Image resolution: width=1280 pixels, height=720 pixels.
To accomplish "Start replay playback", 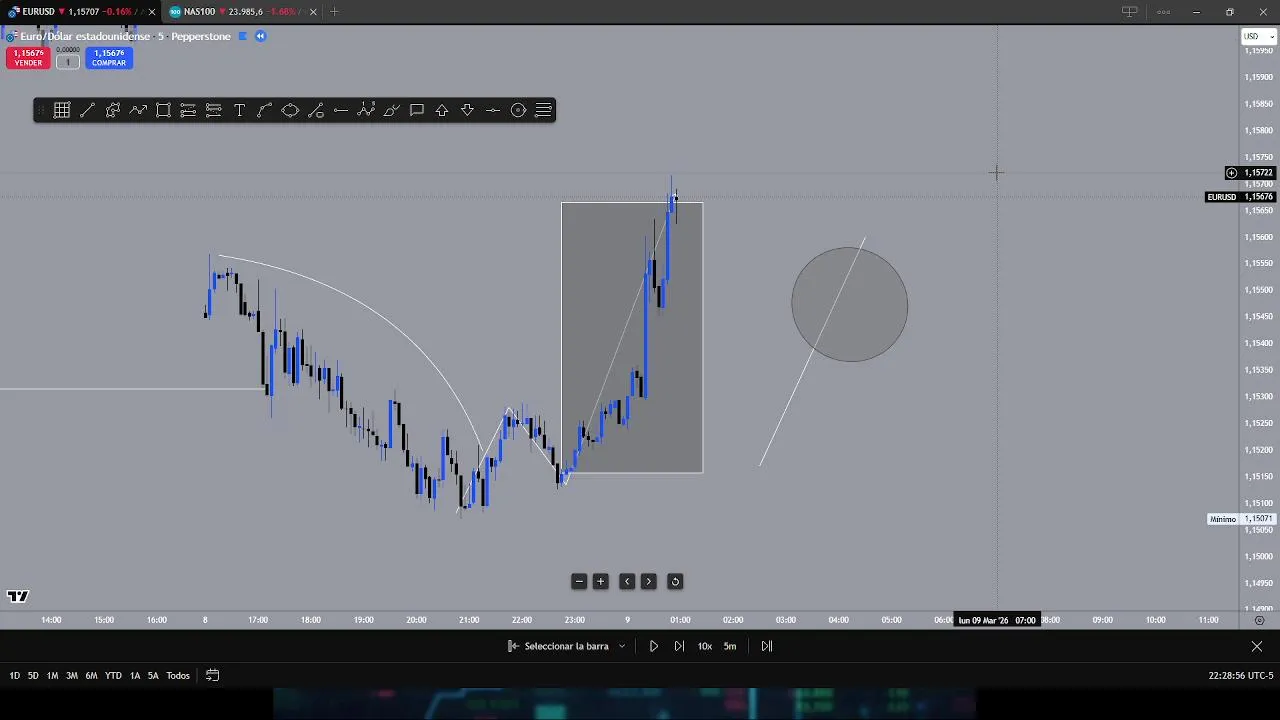I will tap(654, 646).
